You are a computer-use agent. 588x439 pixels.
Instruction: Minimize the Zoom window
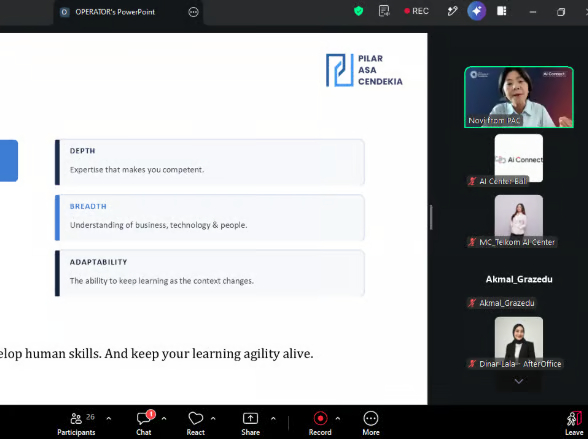click(532, 12)
